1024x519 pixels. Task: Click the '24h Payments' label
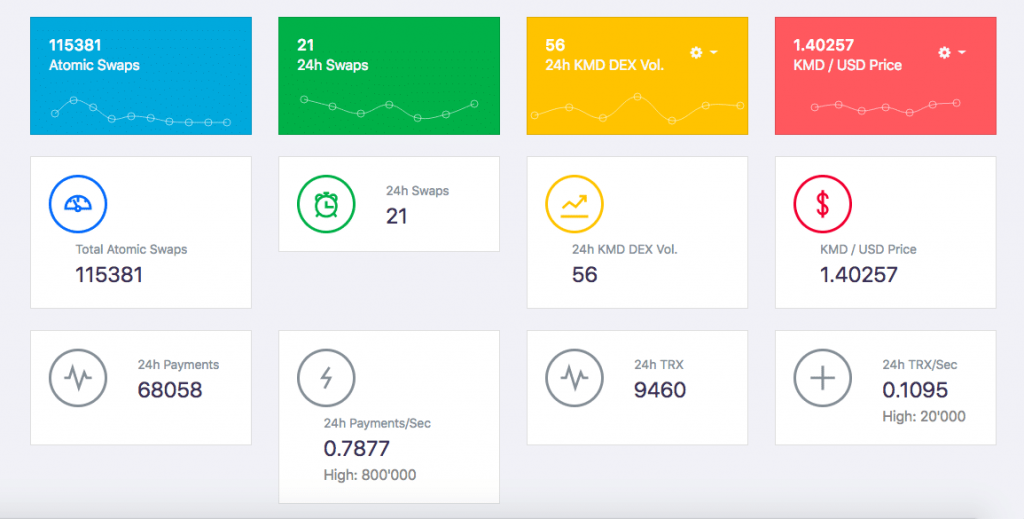click(x=178, y=365)
